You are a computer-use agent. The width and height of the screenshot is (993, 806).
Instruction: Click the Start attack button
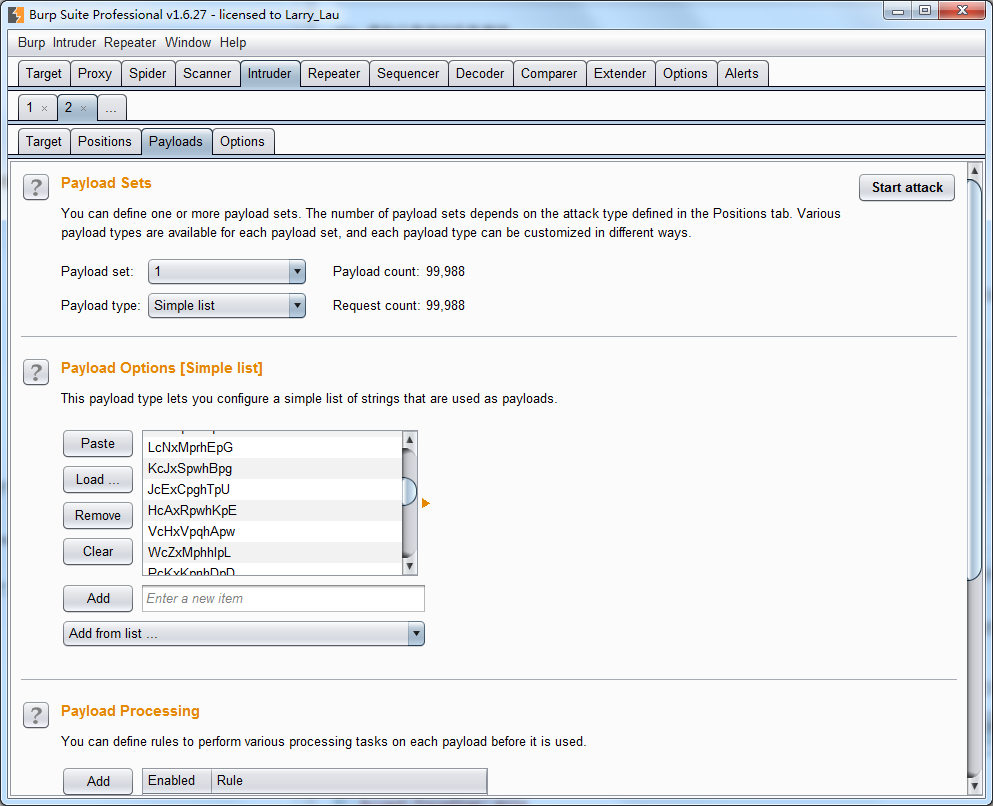[907, 187]
